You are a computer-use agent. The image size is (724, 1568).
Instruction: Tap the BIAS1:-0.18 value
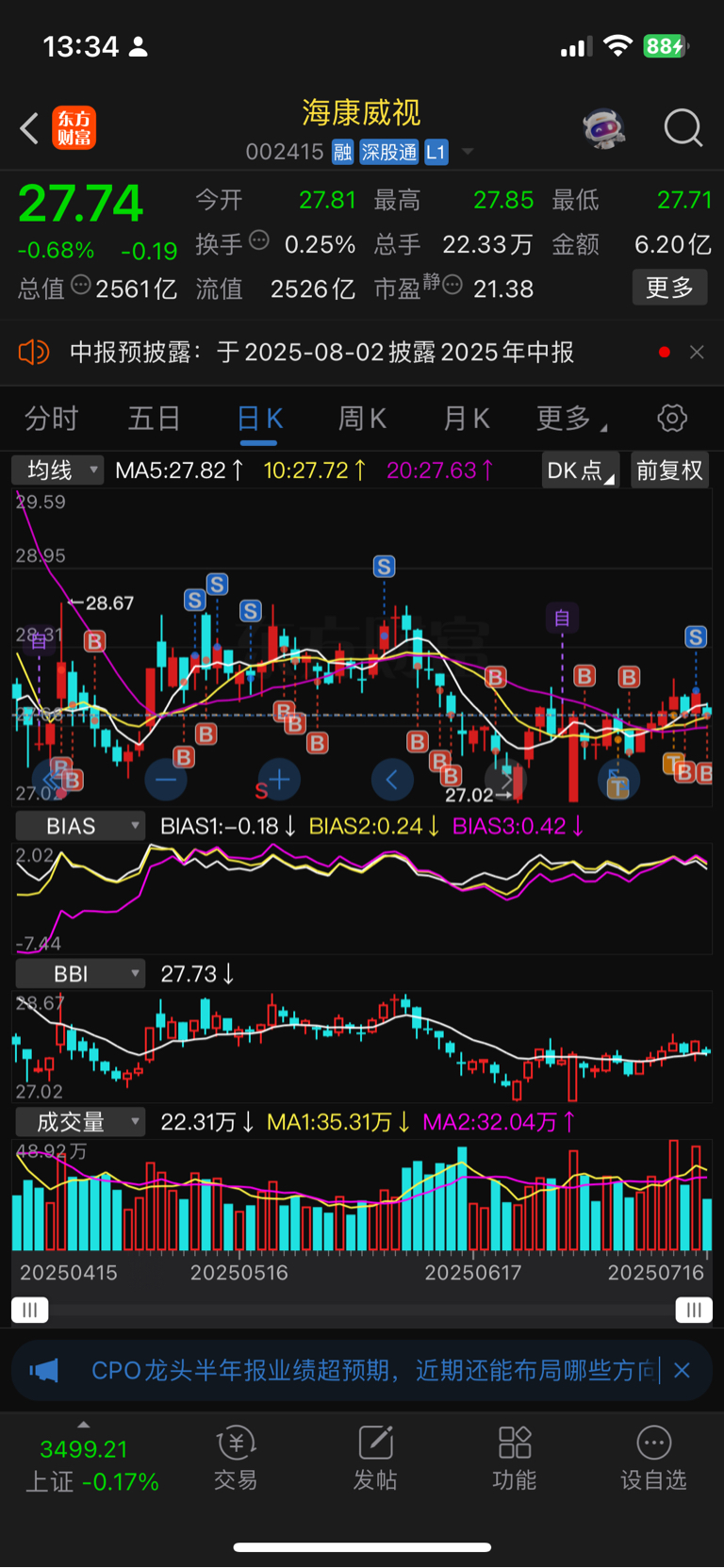click(x=228, y=826)
